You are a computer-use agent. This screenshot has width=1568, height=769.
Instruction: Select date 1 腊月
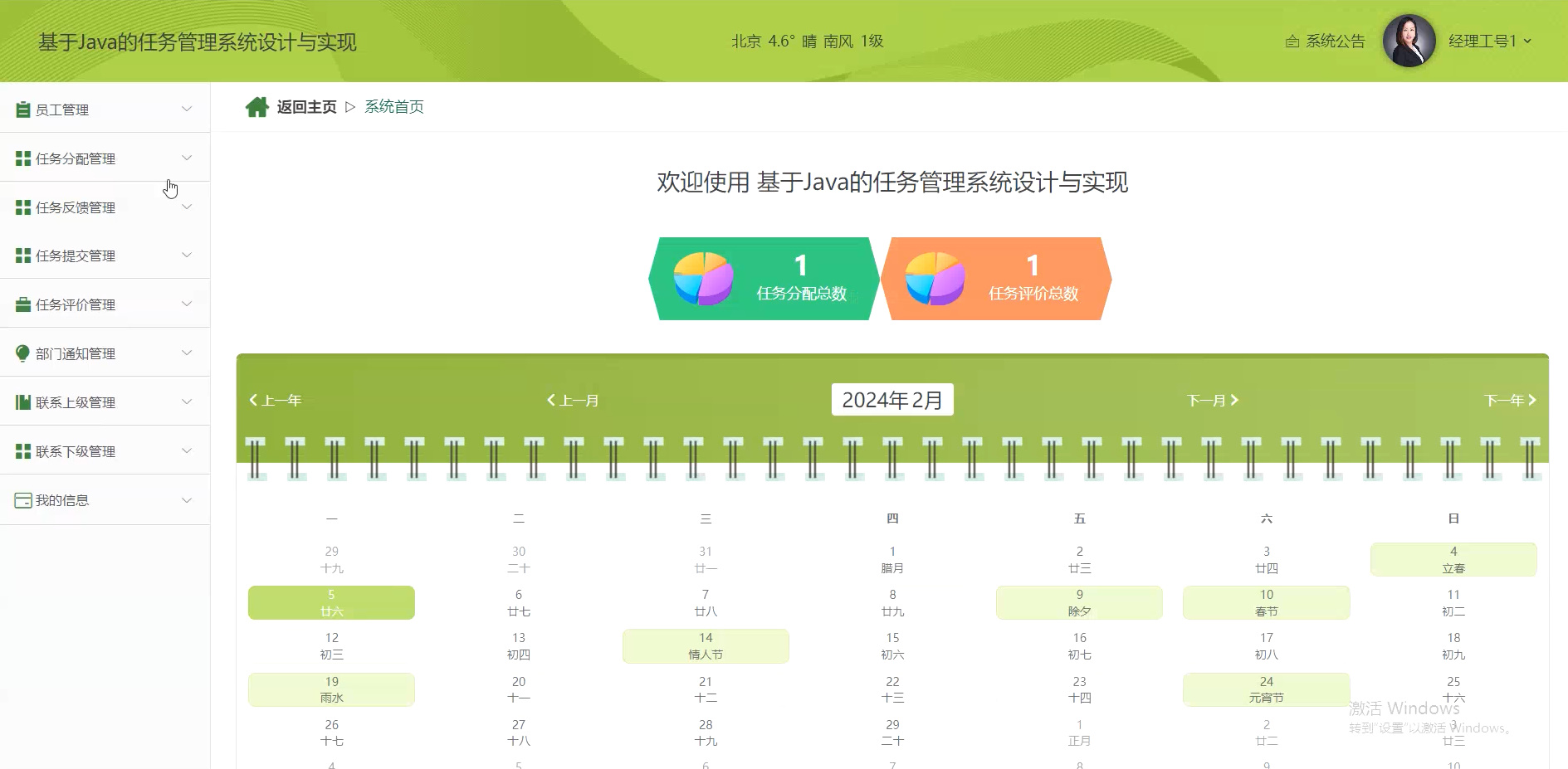click(x=892, y=560)
